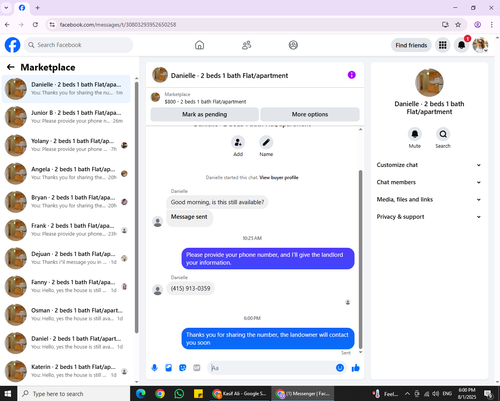Open the GIF picker icon

pos(197,368)
